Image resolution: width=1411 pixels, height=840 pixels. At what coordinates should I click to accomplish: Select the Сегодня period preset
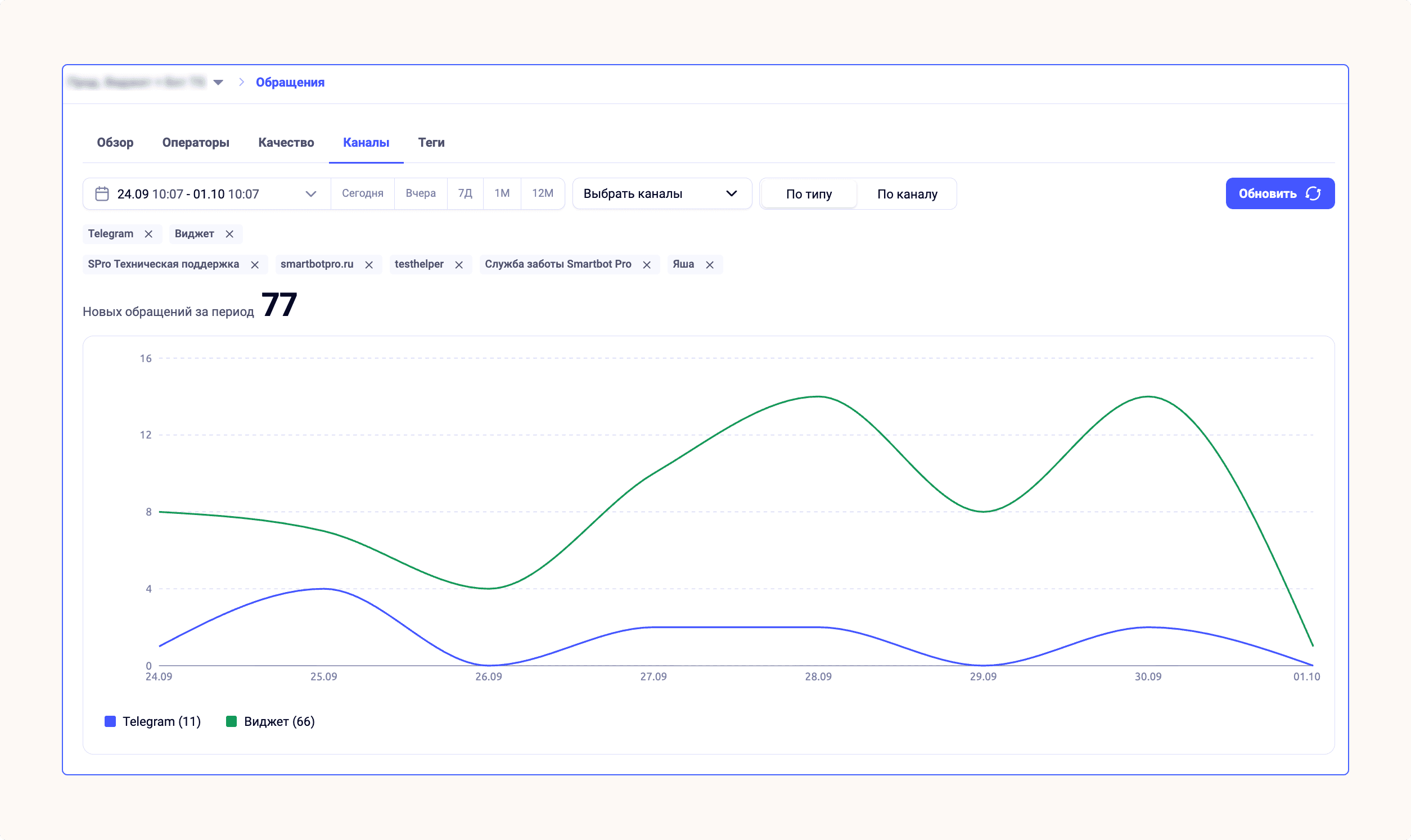[363, 193]
